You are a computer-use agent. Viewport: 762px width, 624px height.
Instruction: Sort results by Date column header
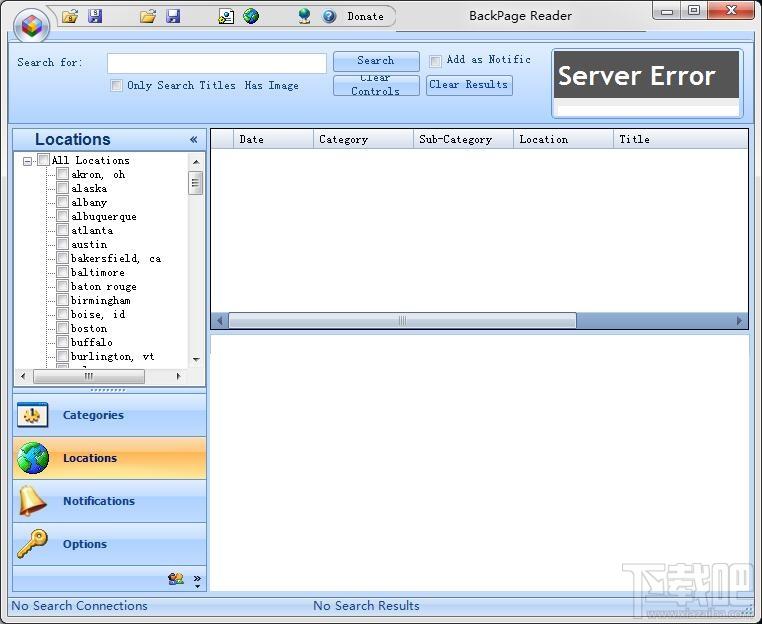click(x=273, y=139)
